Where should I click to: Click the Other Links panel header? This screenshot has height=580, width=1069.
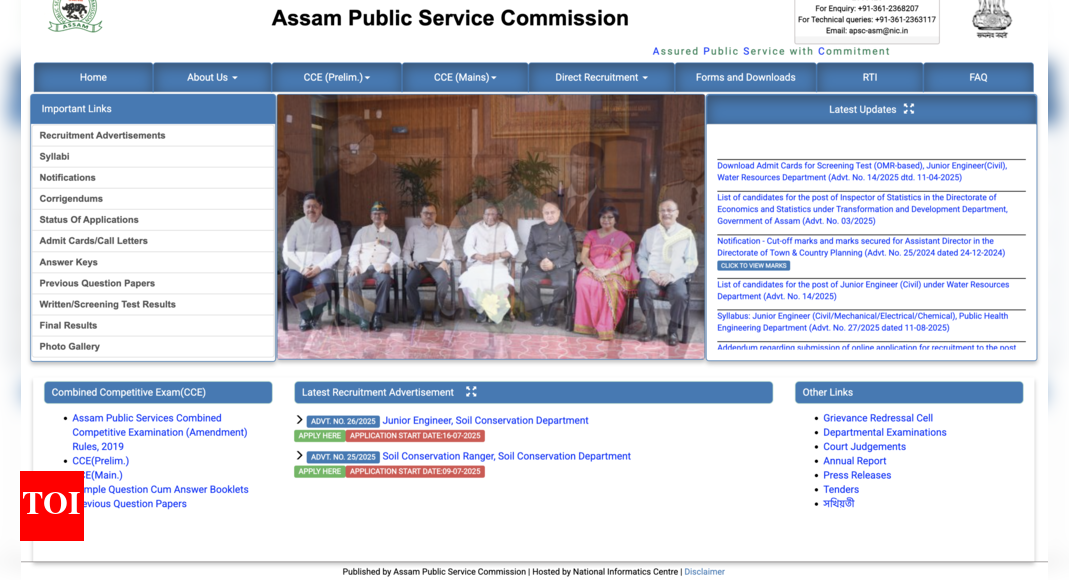coord(909,393)
